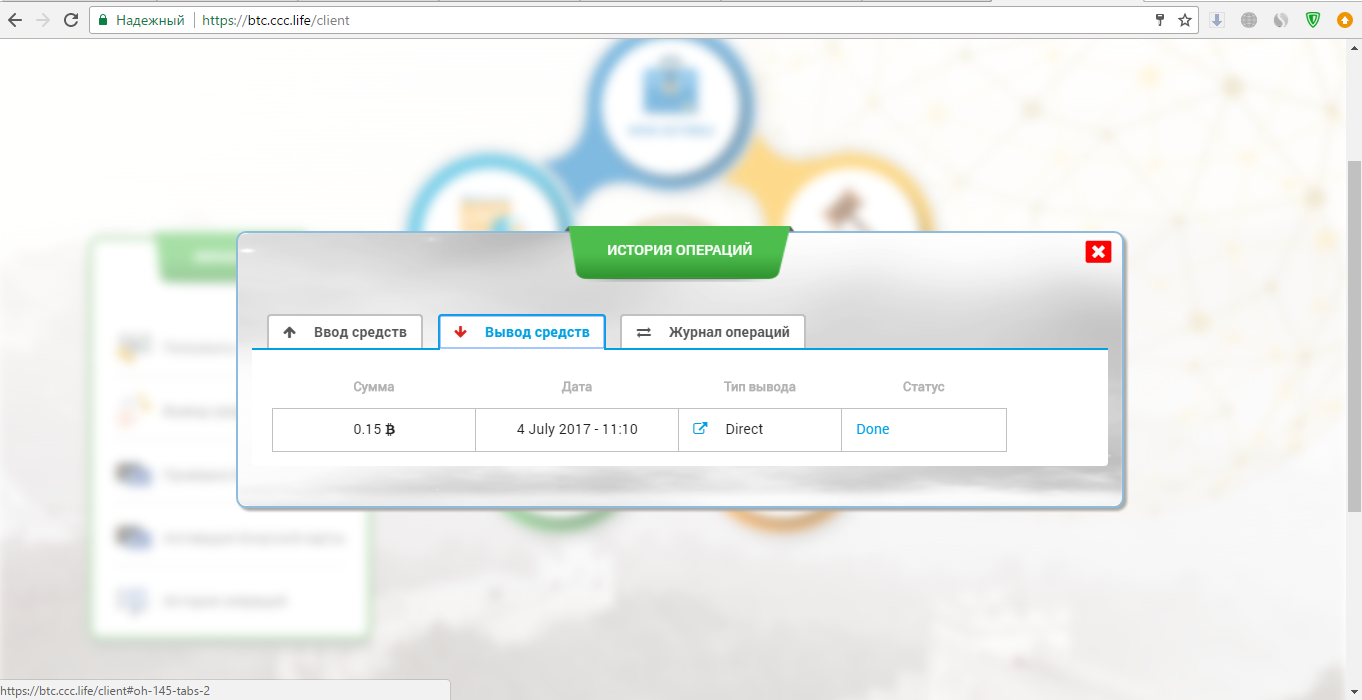Click the gray globe extension icon
The image size is (1362, 700).
click(x=1249, y=20)
